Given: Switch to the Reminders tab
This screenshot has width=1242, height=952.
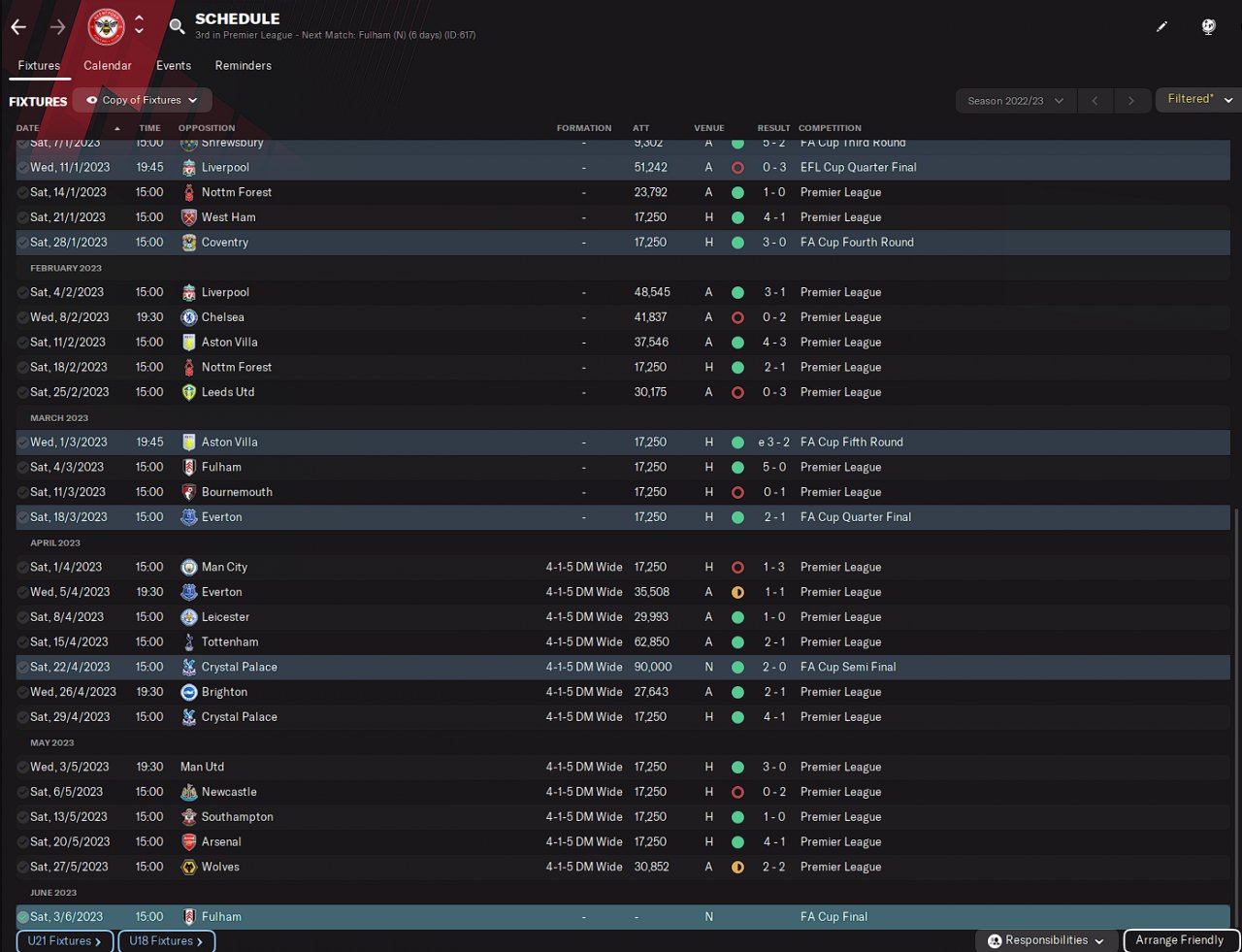Looking at the screenshot, I should (244, 66).
